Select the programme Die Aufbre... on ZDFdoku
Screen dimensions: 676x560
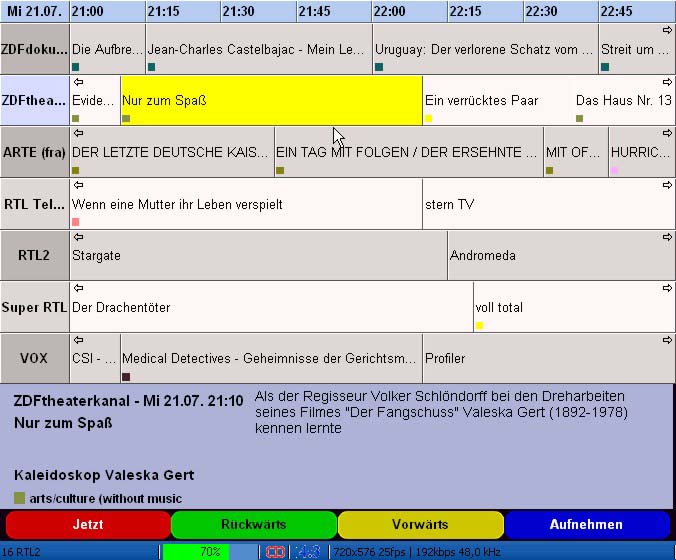(107, 49)
